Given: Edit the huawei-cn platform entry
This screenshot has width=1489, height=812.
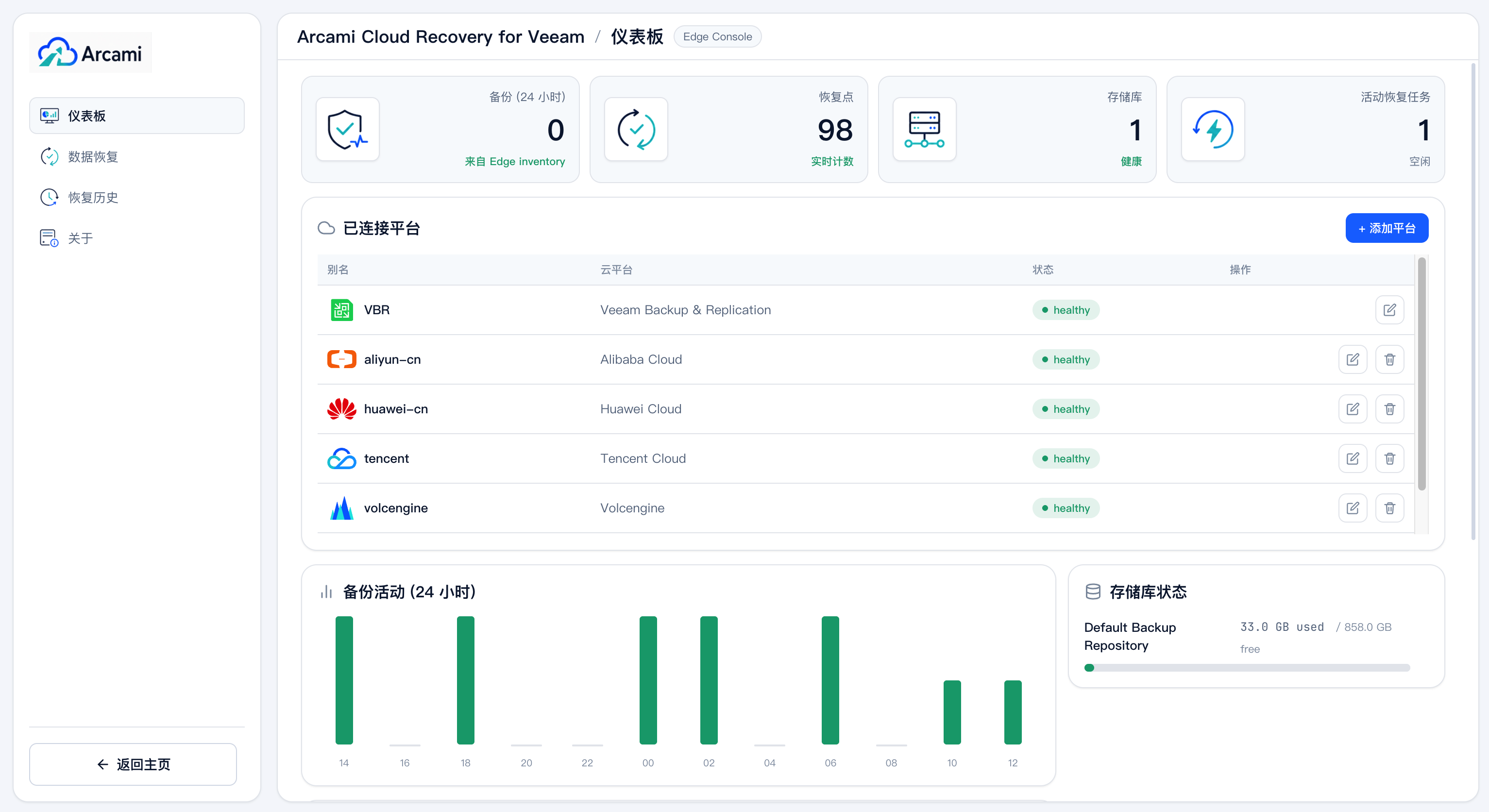Looking at the screenshot, I should click(1353, 408).
